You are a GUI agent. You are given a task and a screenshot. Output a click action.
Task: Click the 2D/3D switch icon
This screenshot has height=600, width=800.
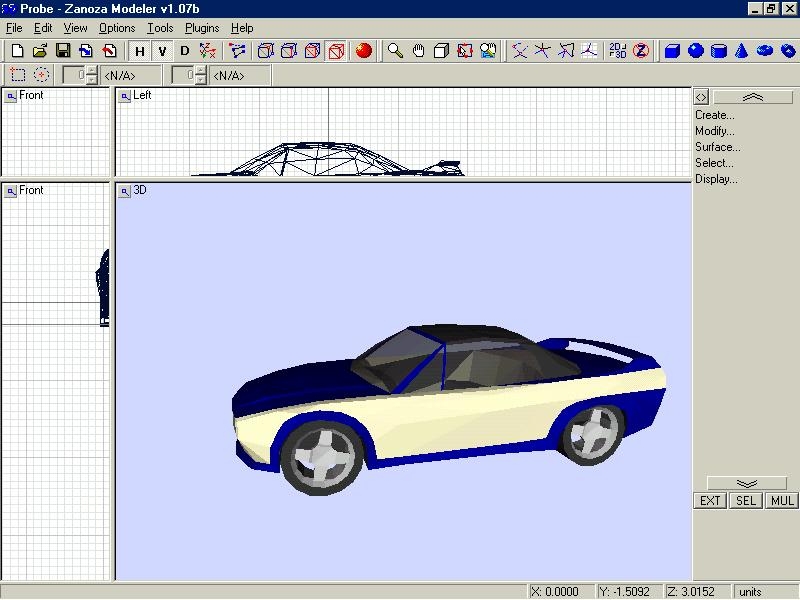[616, 50]
